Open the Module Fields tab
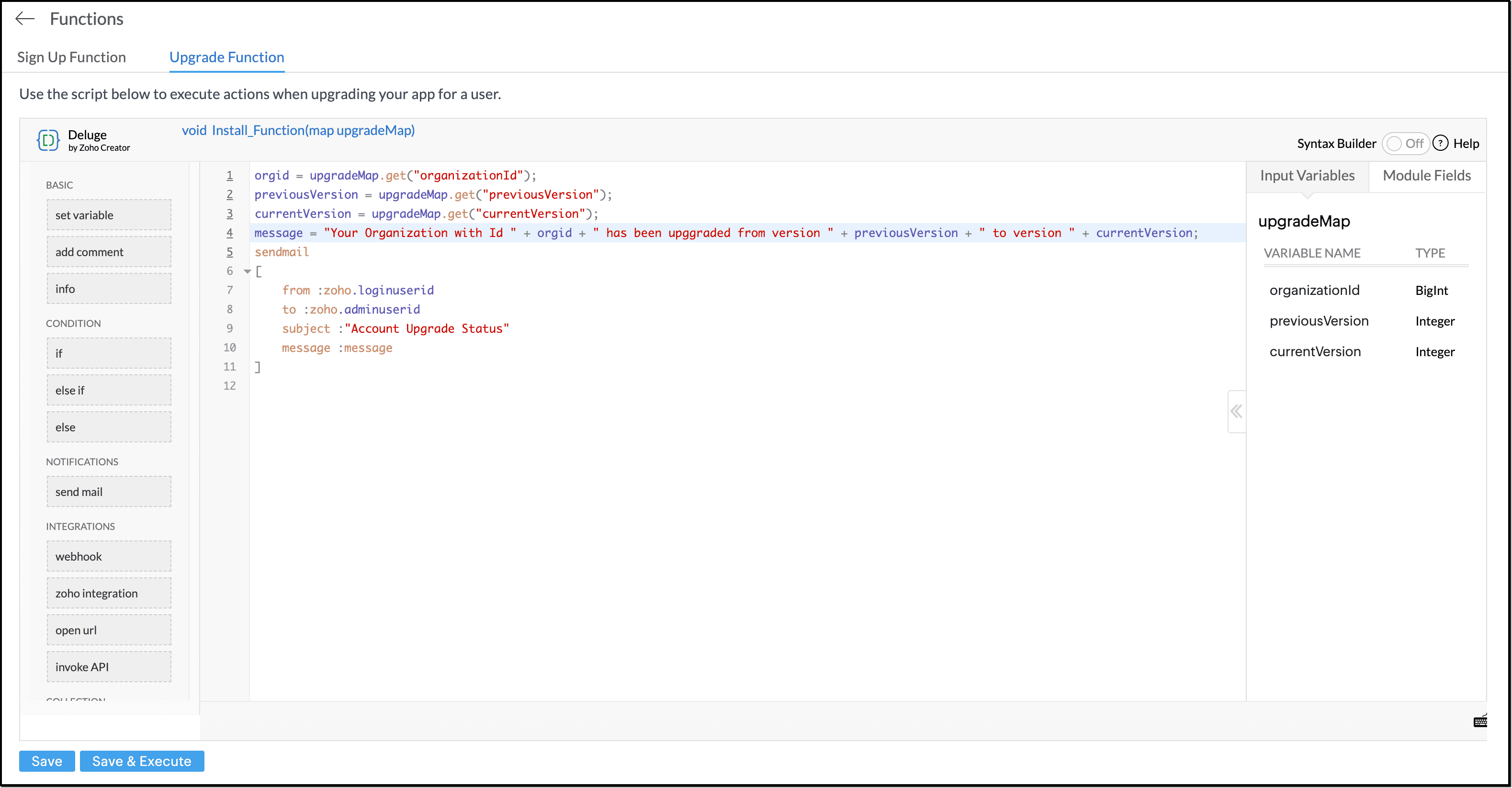This screenshot has height=788, width=1512. 1426,175
